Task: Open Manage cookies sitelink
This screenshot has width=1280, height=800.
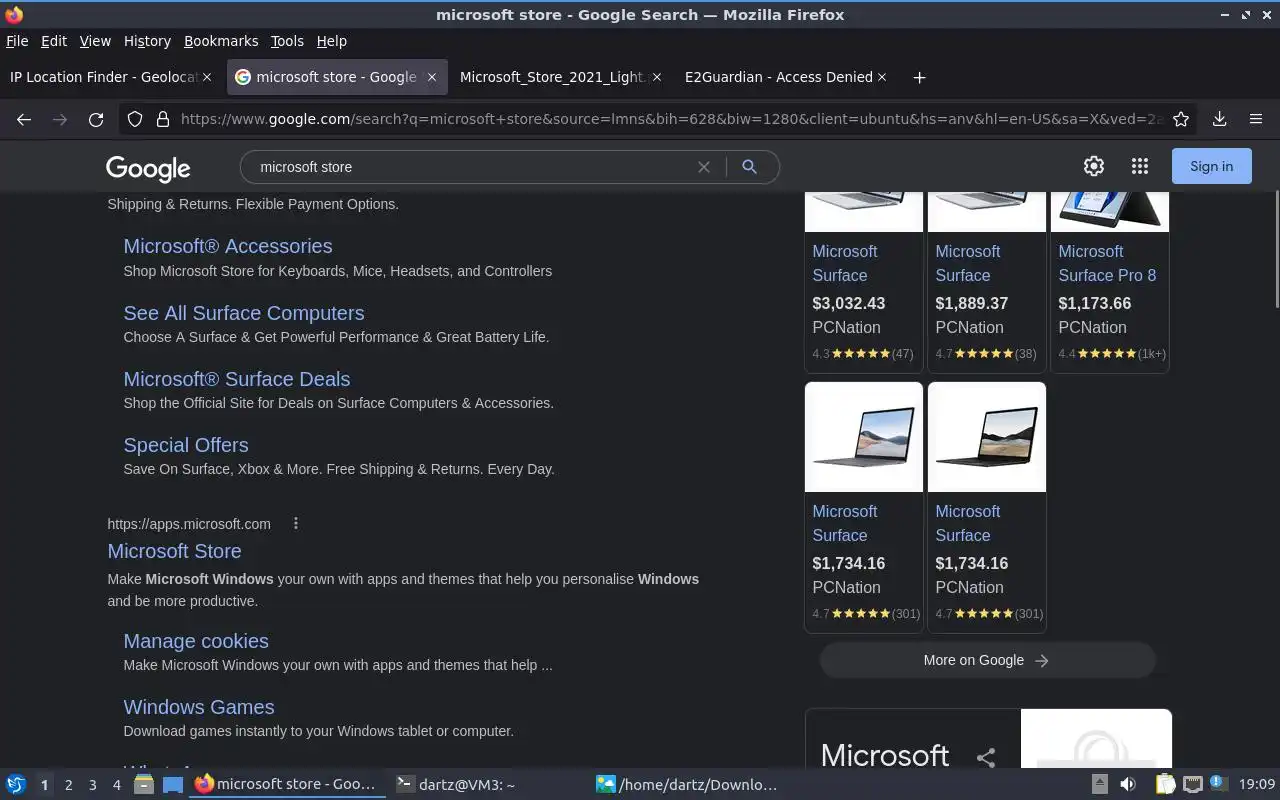Action: pos(196,641)
